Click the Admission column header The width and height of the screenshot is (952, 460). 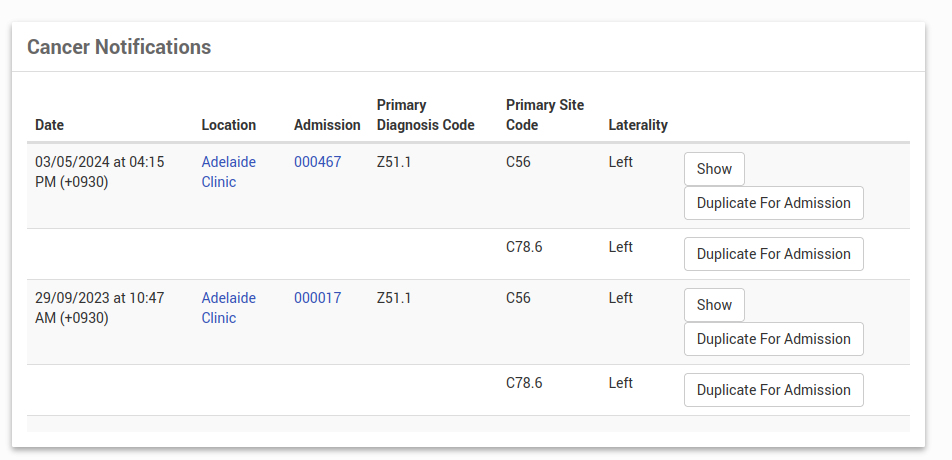[x=327, y=125]
